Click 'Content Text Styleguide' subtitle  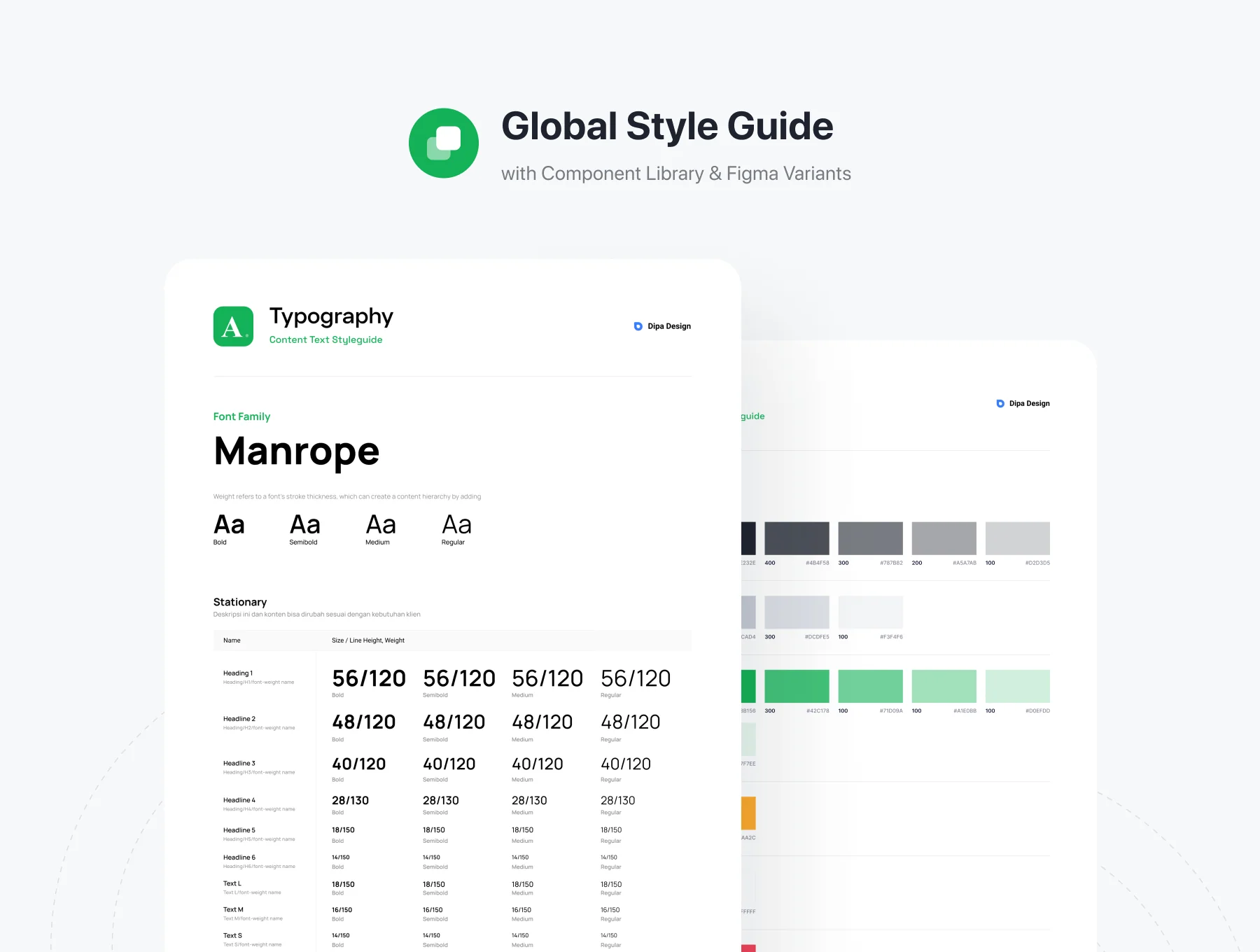[325, 339]
